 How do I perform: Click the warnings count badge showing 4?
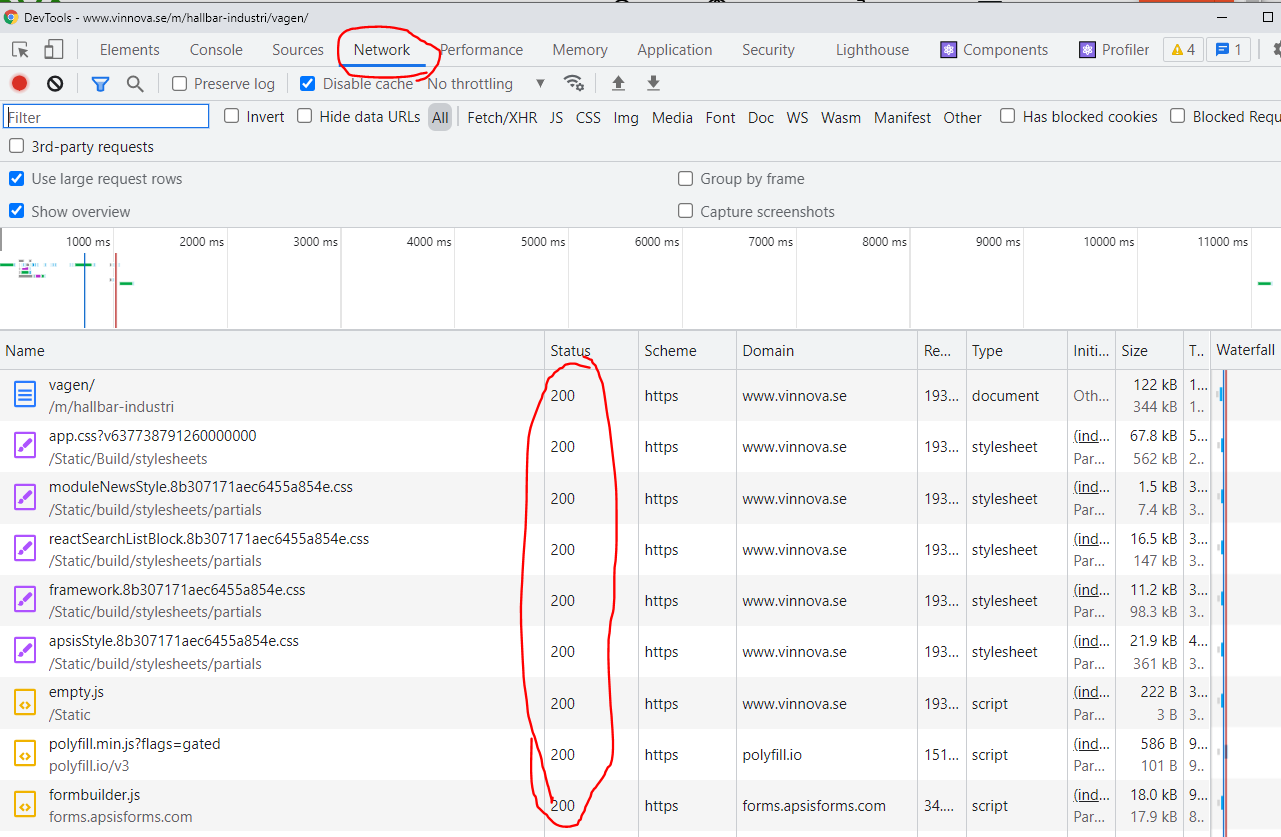(1182, 50)
